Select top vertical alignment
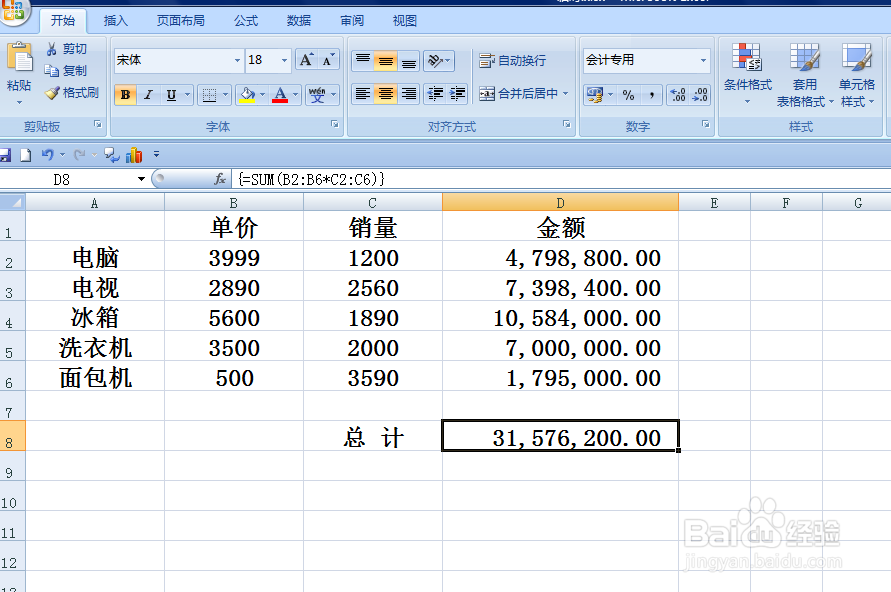The height and width of the screenshot is (592, 891). pos(363,60)
